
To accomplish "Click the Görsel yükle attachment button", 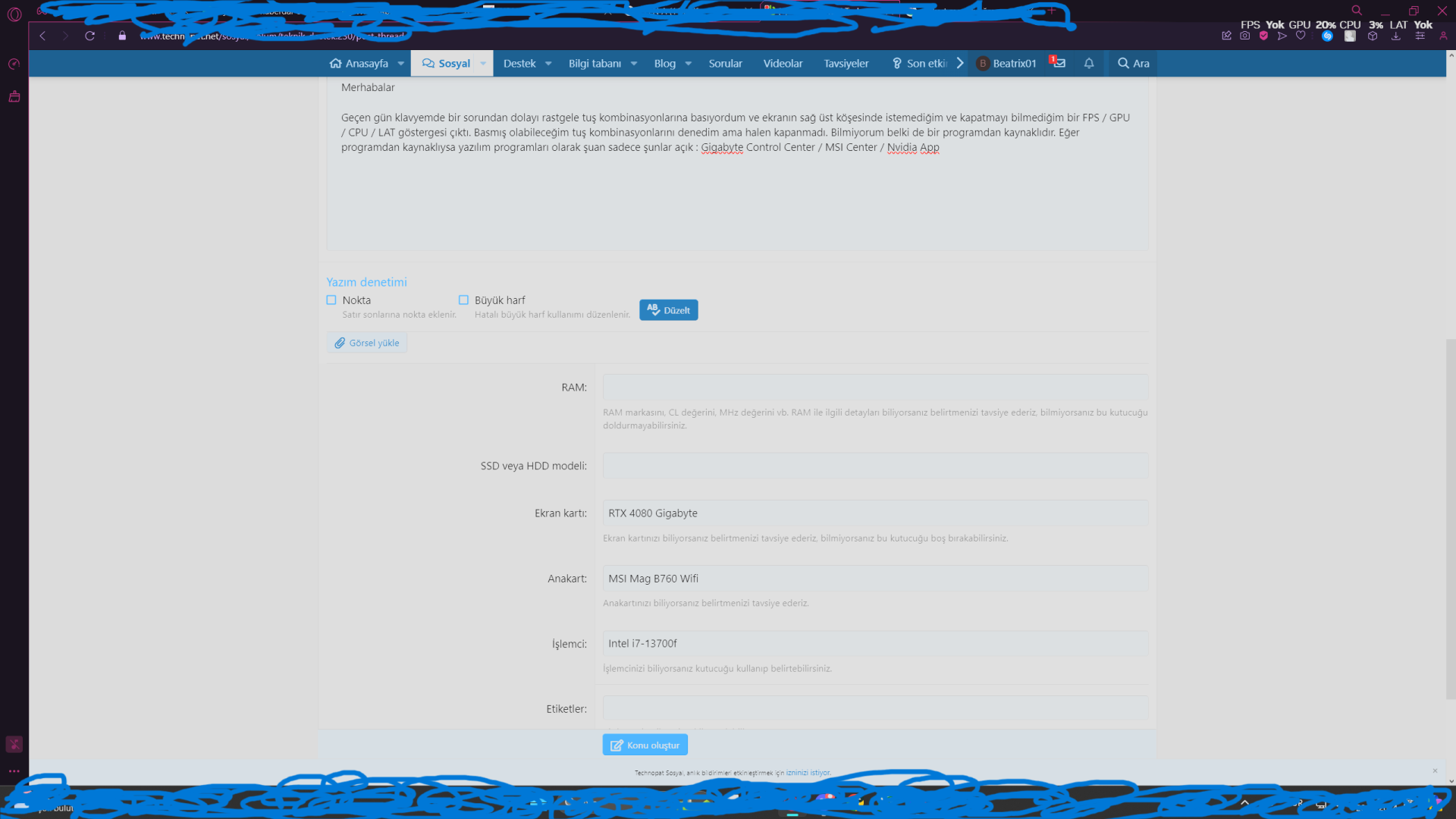I will (367, 343).
